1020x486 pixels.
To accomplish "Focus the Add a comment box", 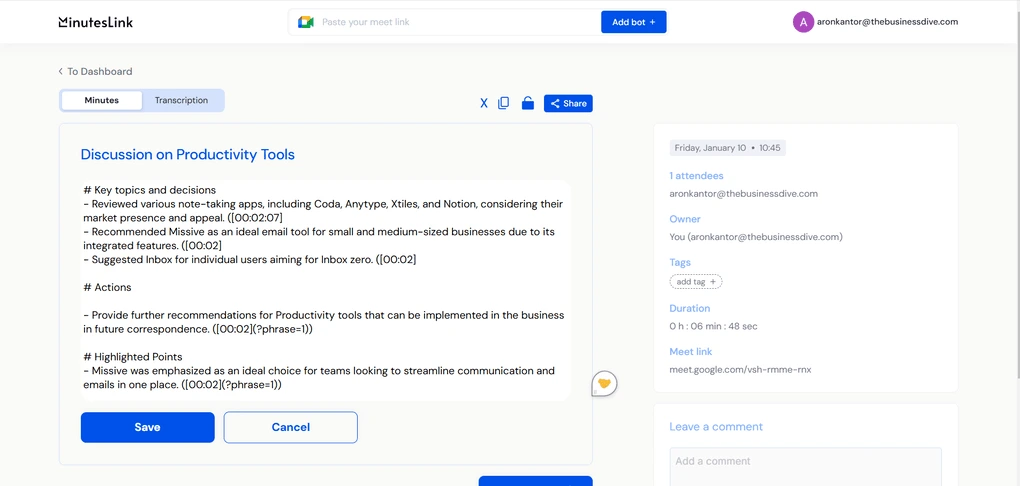I will coord(805,466).
